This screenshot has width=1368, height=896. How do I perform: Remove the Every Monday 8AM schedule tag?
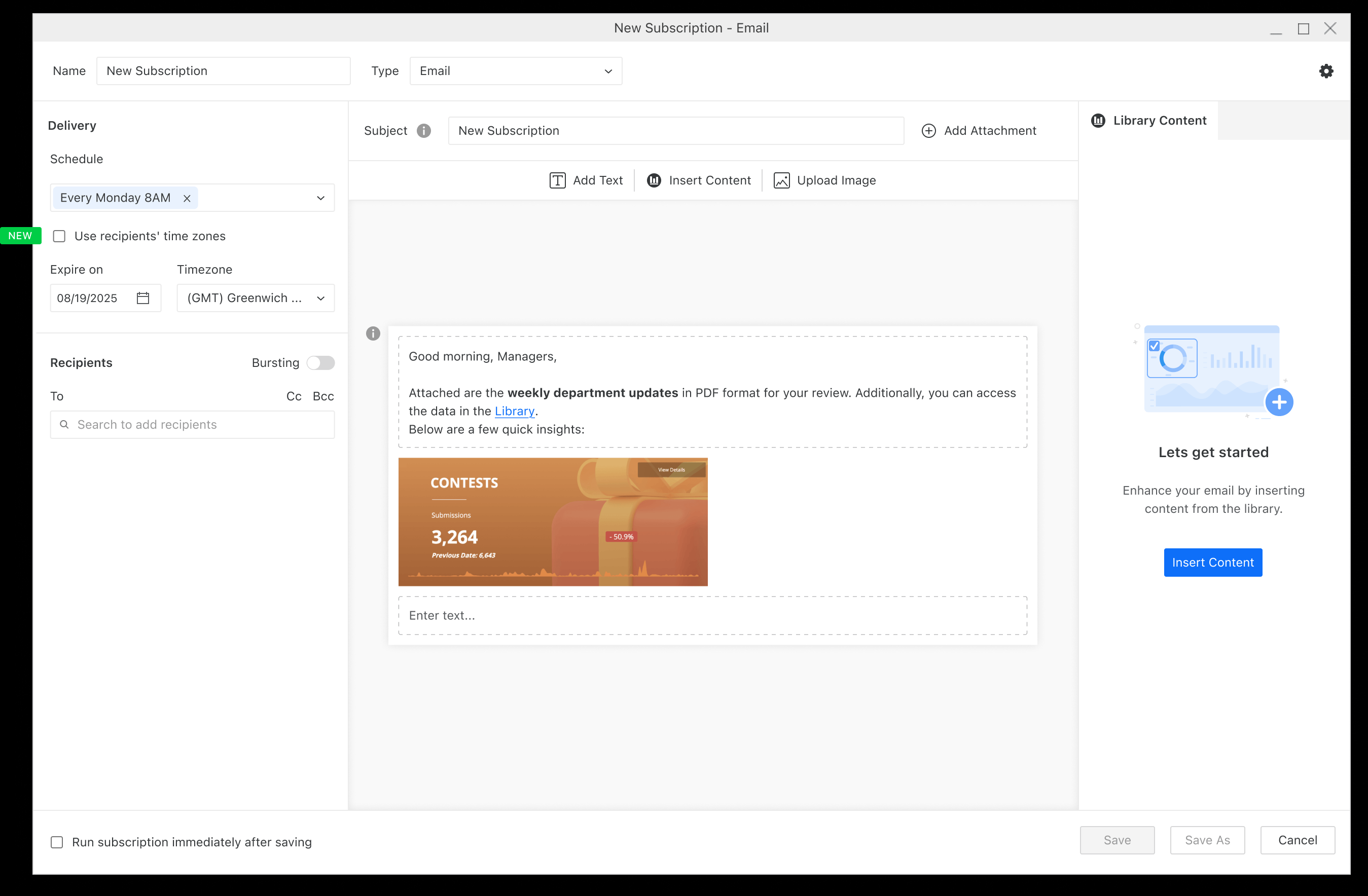187,198
